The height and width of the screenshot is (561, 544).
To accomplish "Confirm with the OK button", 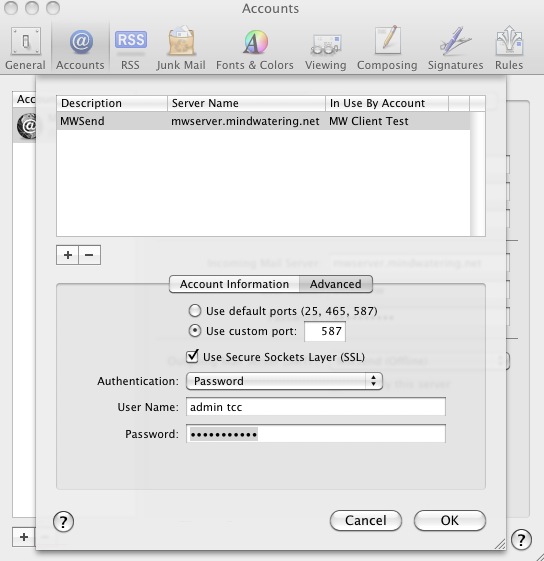I will [450, 520].
